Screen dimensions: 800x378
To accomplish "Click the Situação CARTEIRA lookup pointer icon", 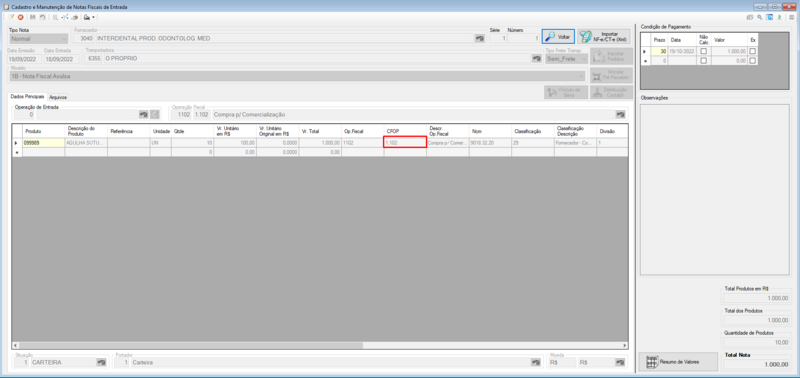I will pyautogui.click(x=101, y=363).
